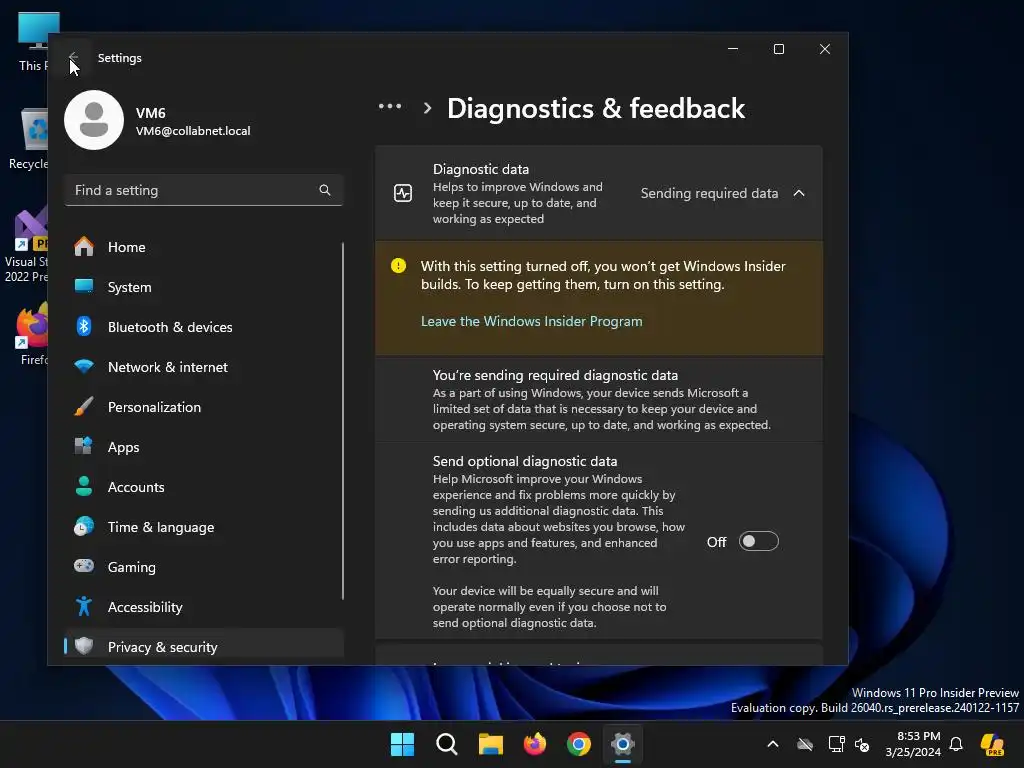1024x768 pixels.
Task: Click the Gaming controller icon
Action: pyautogui.click(x=84, y=566)
